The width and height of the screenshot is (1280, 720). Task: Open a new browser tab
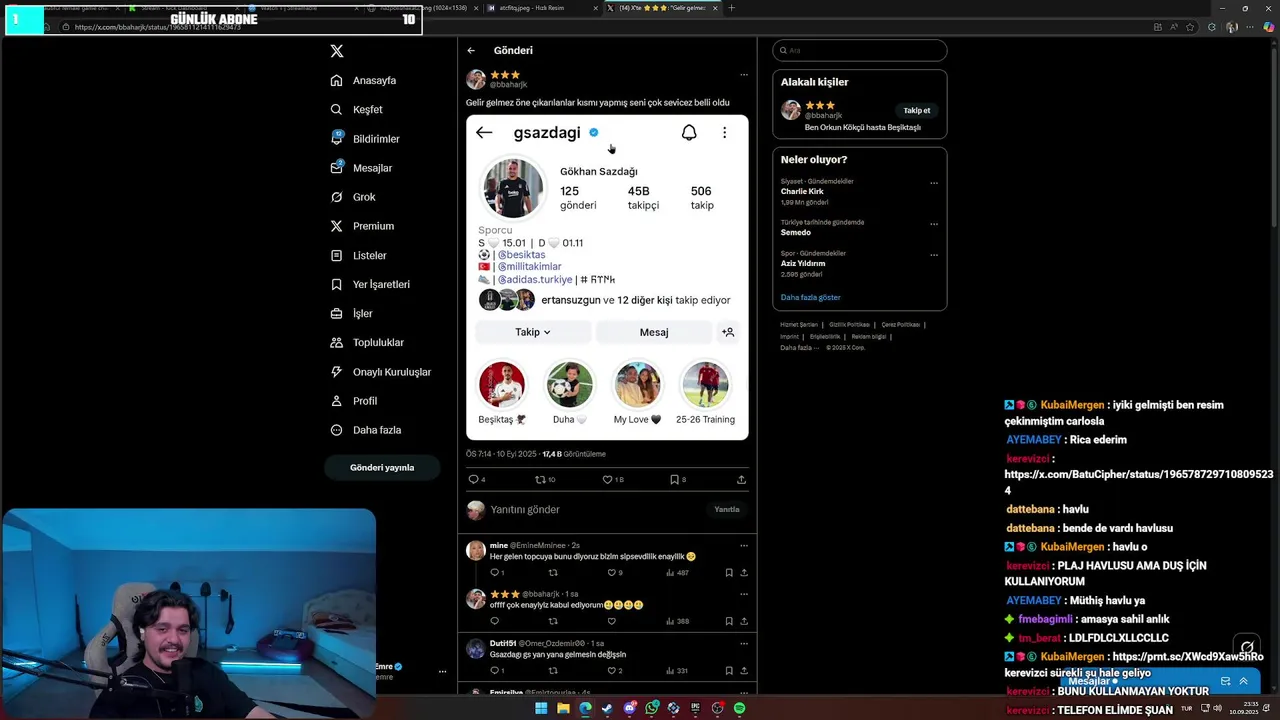point(731,8)
